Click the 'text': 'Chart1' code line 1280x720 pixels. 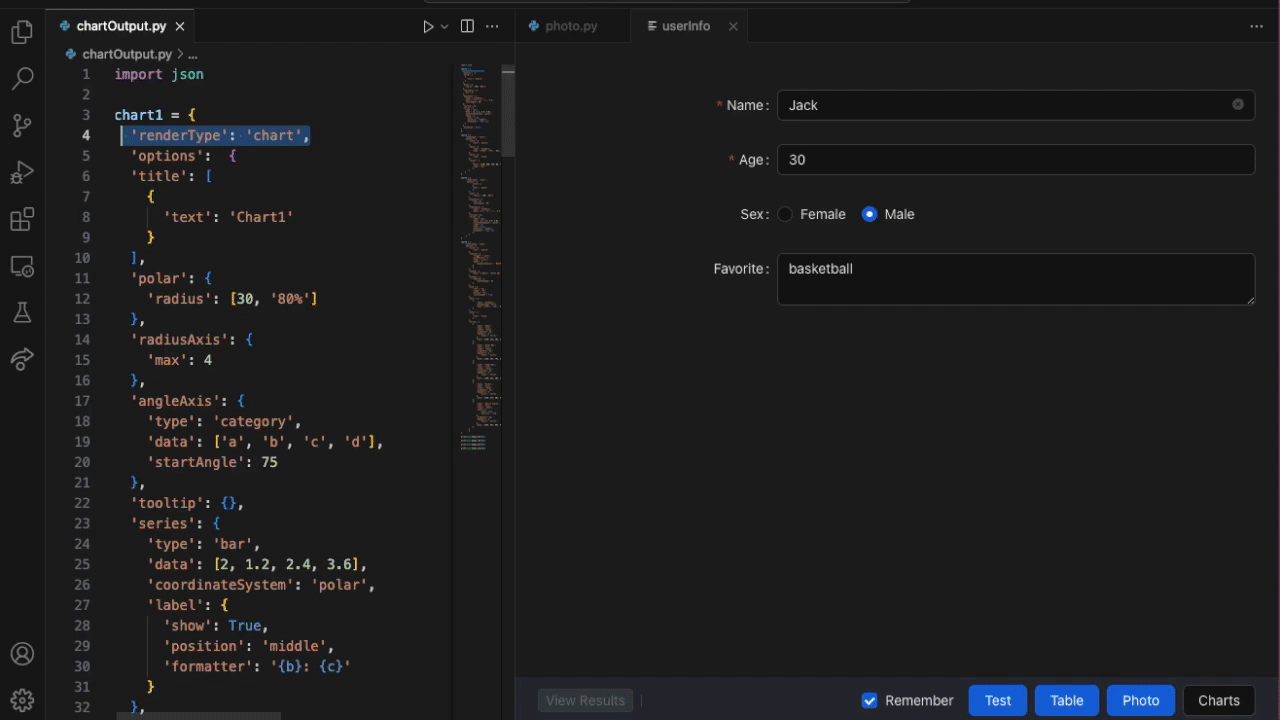tap(228, 217)
